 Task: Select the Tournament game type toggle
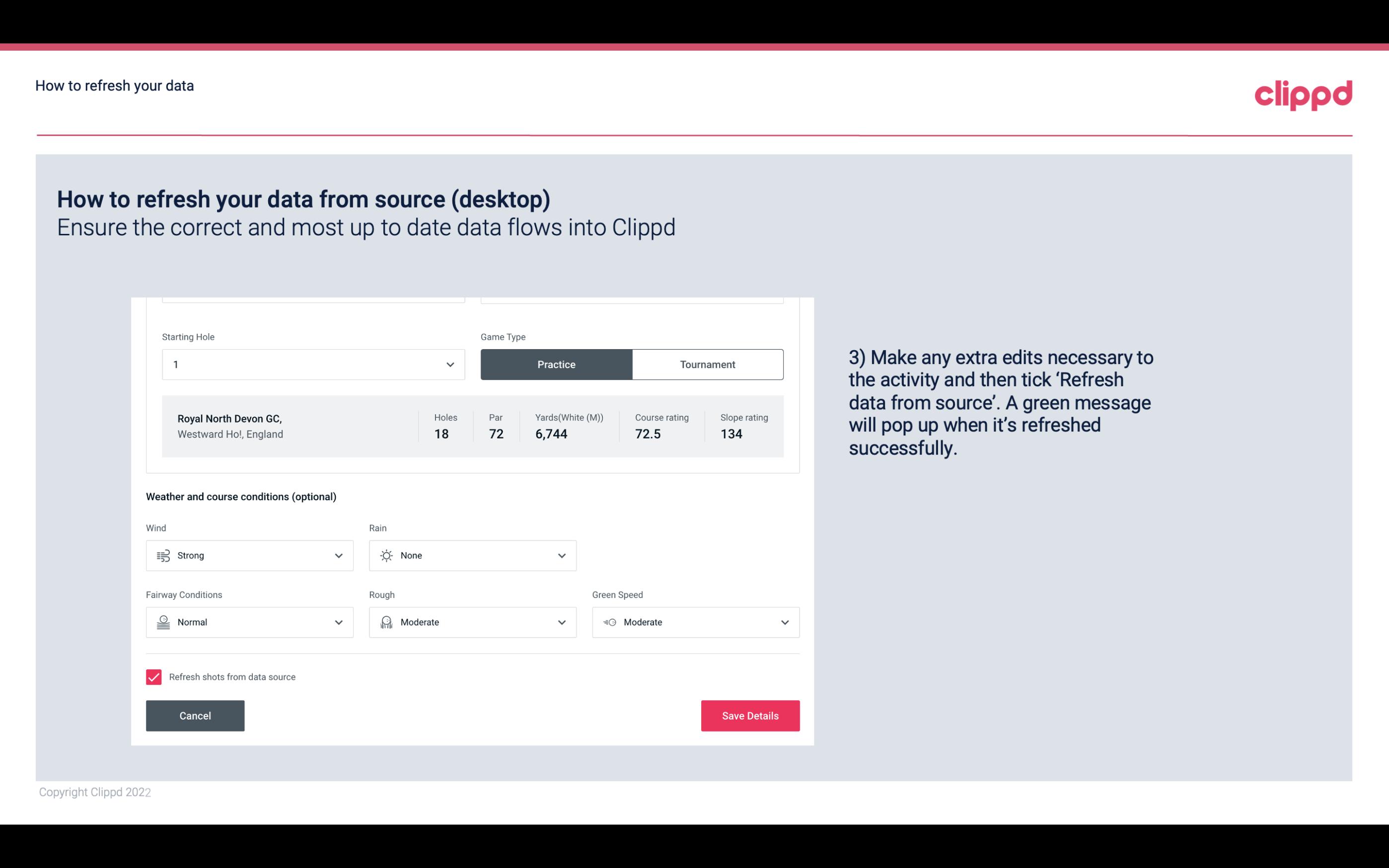coord(707,364)
